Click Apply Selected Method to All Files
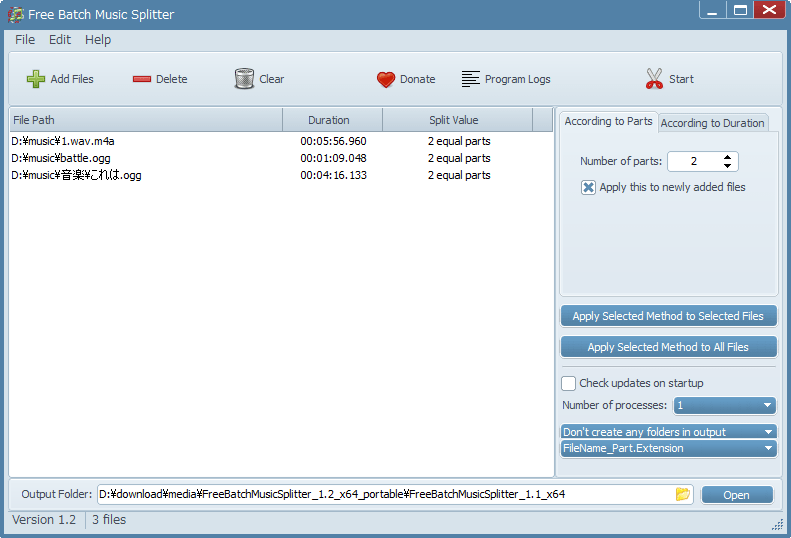This screenshot has width=791, height=538. click(668, 347)
